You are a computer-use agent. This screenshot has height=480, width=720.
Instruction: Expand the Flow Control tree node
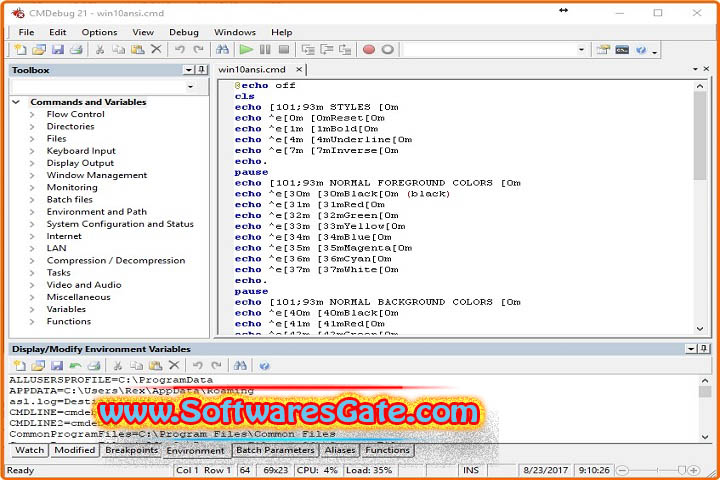pyautogui.click(x=32, y=114)
